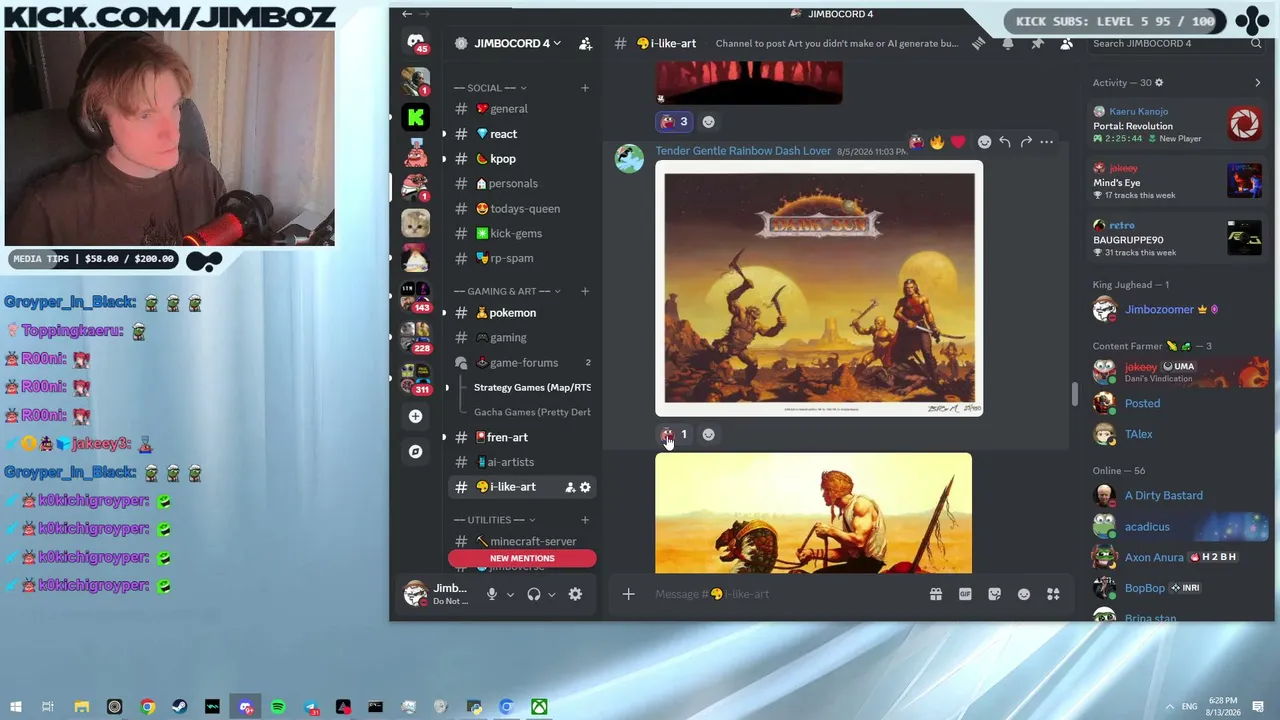The width and height of the screenshot is (1280, 720).
Task: Open user settings gear icon
Action: click(575, 594)
